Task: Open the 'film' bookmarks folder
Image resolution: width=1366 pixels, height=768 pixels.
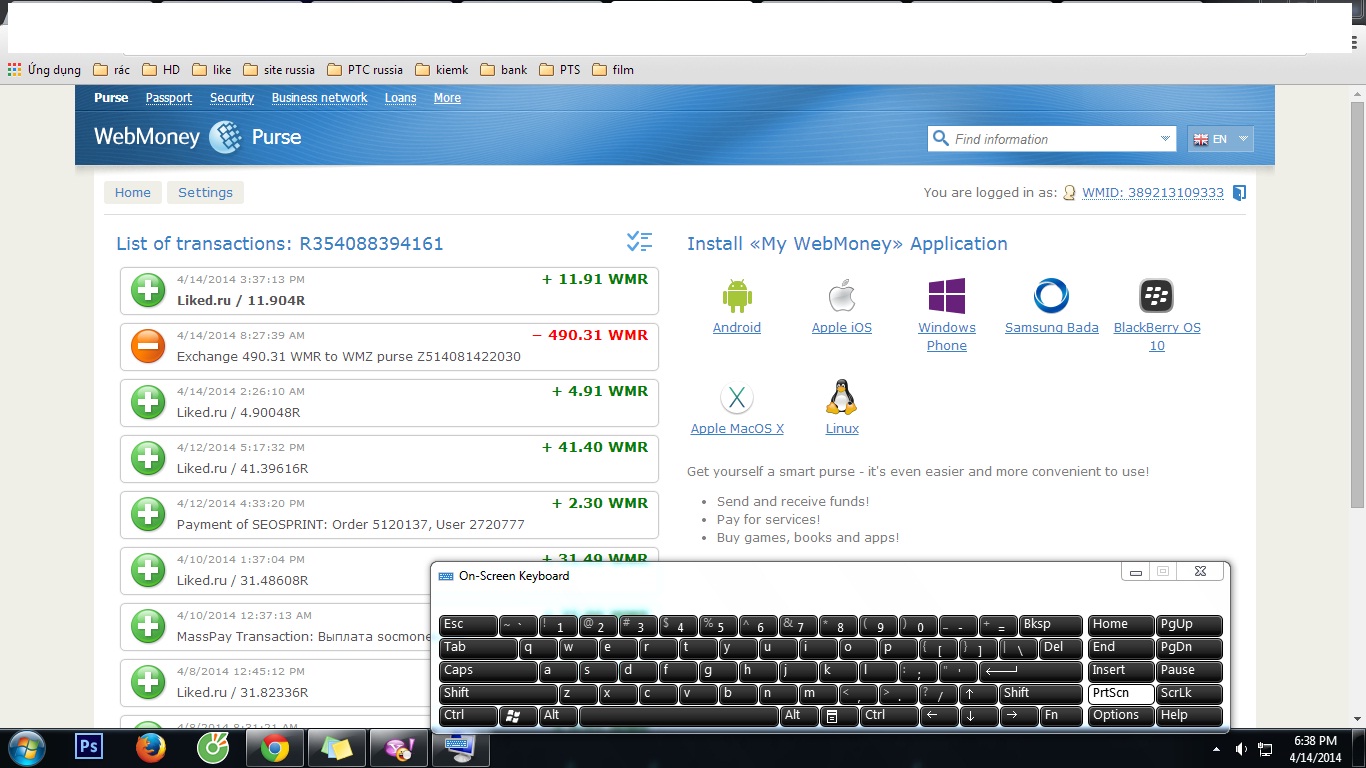Action: (x=613, y=70)
